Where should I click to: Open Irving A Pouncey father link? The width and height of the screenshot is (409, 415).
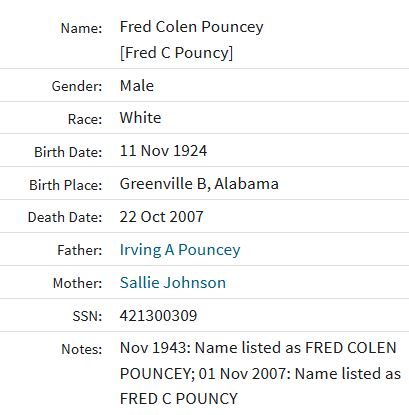[180, 250]
